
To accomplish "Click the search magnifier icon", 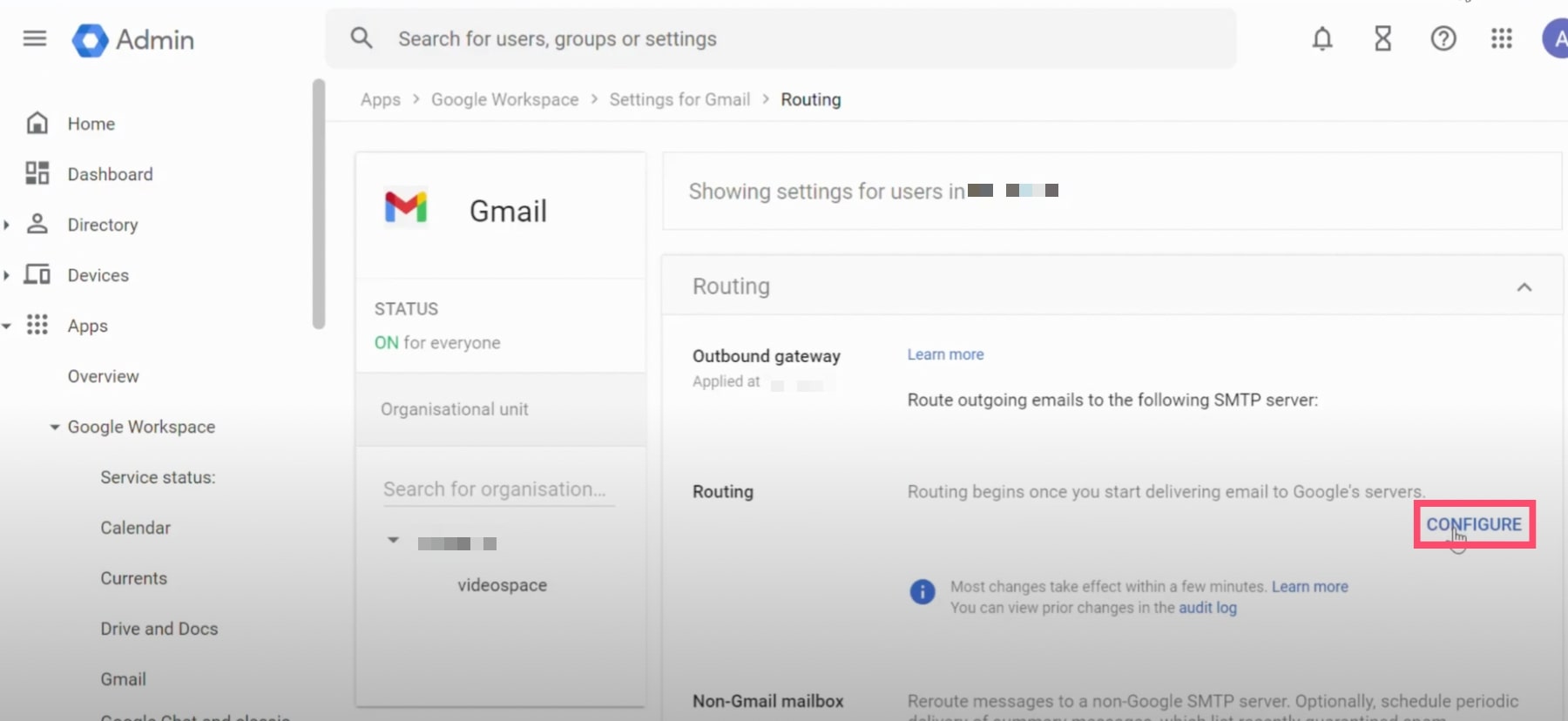I will pos(362,38).
